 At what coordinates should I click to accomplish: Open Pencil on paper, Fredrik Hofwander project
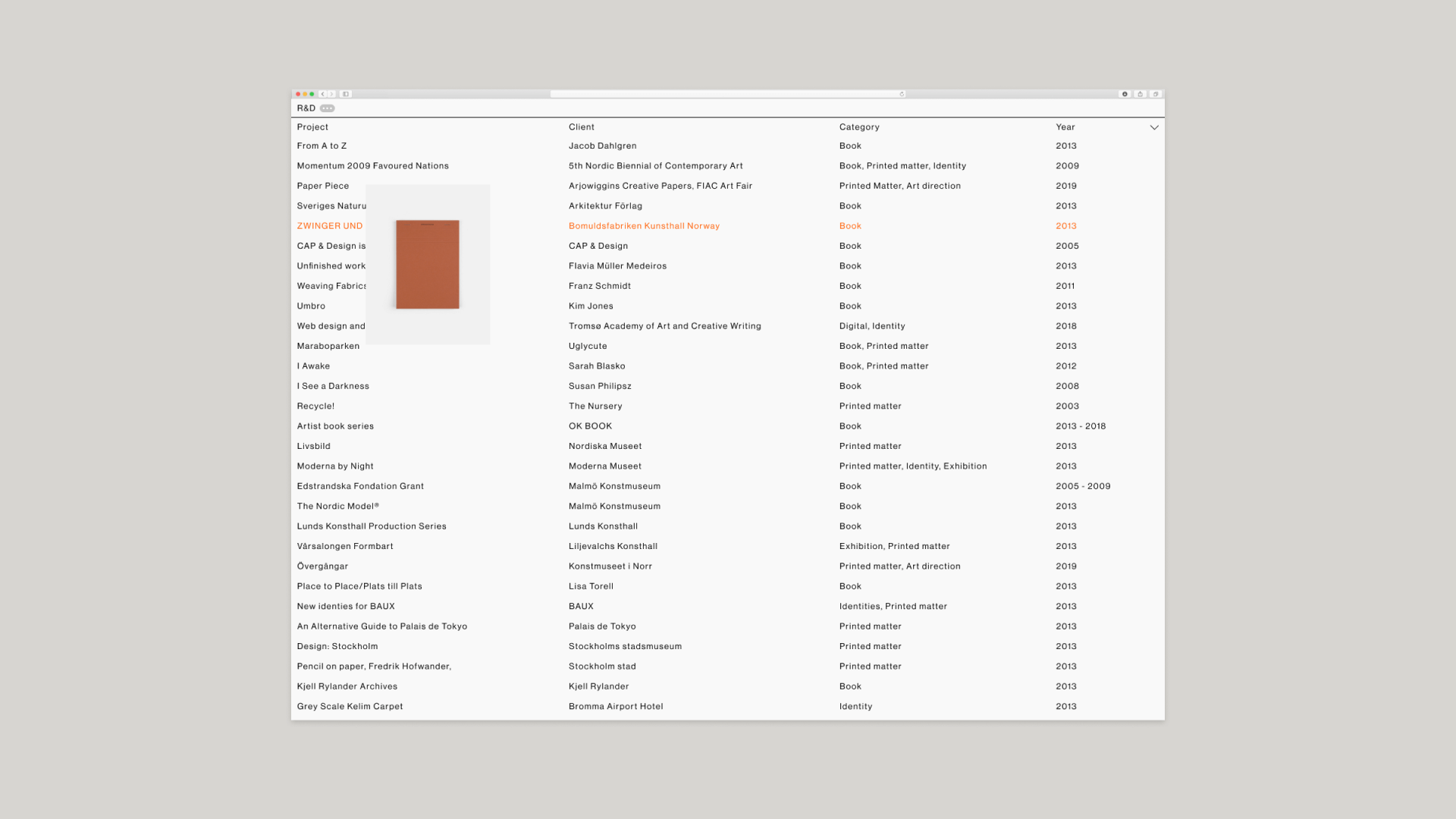(374, 667)
